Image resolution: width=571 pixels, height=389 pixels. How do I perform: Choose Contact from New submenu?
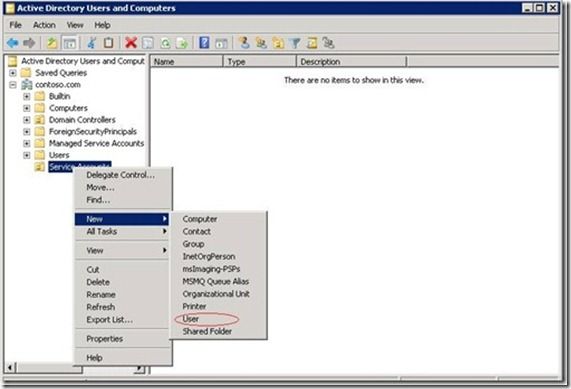pyautogui.click(x=218, y=232)
